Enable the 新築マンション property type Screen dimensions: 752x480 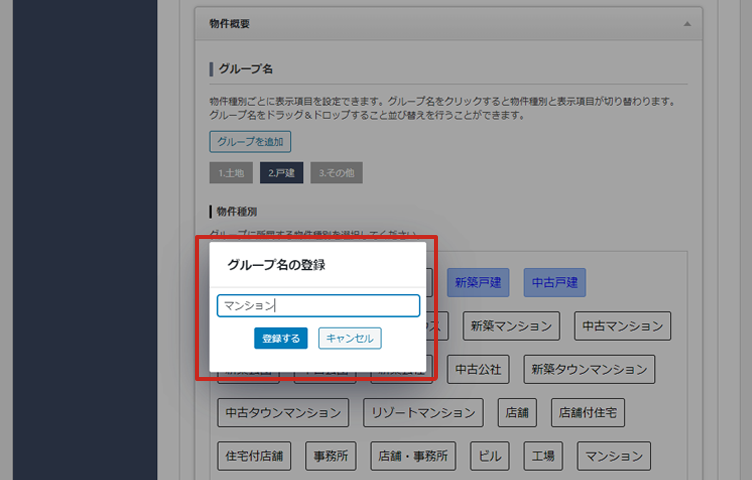click(510, 326)
